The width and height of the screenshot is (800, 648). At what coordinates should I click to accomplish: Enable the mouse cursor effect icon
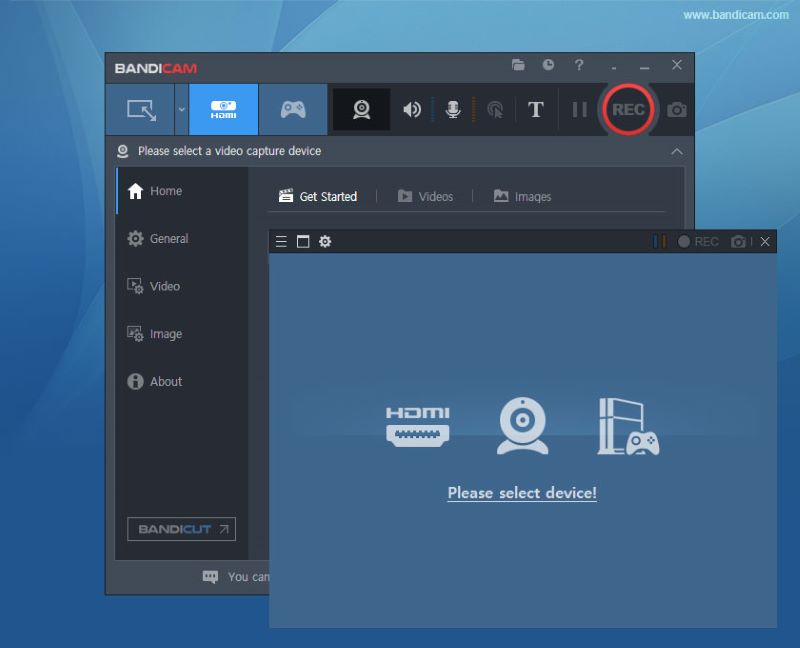click(494, 110)
